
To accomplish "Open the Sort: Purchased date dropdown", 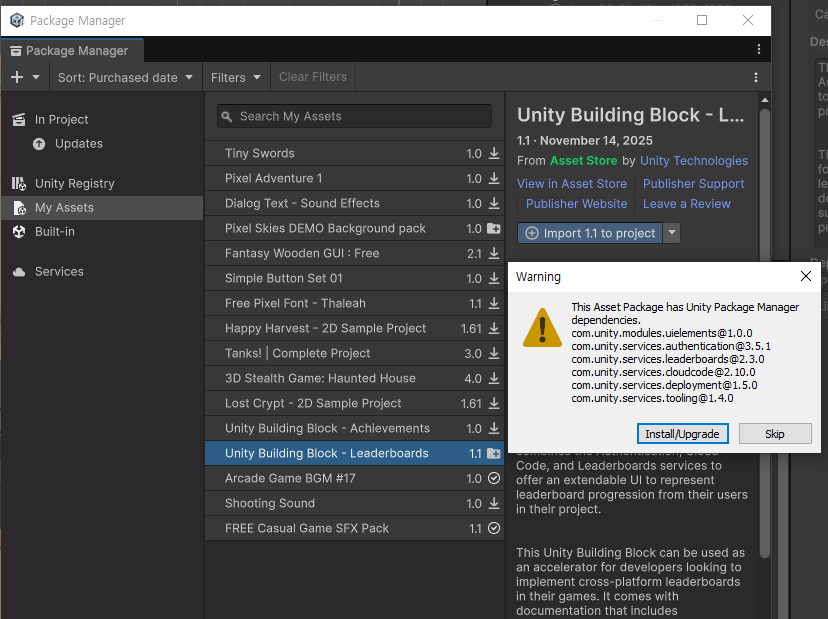I will tap(125, 77).
